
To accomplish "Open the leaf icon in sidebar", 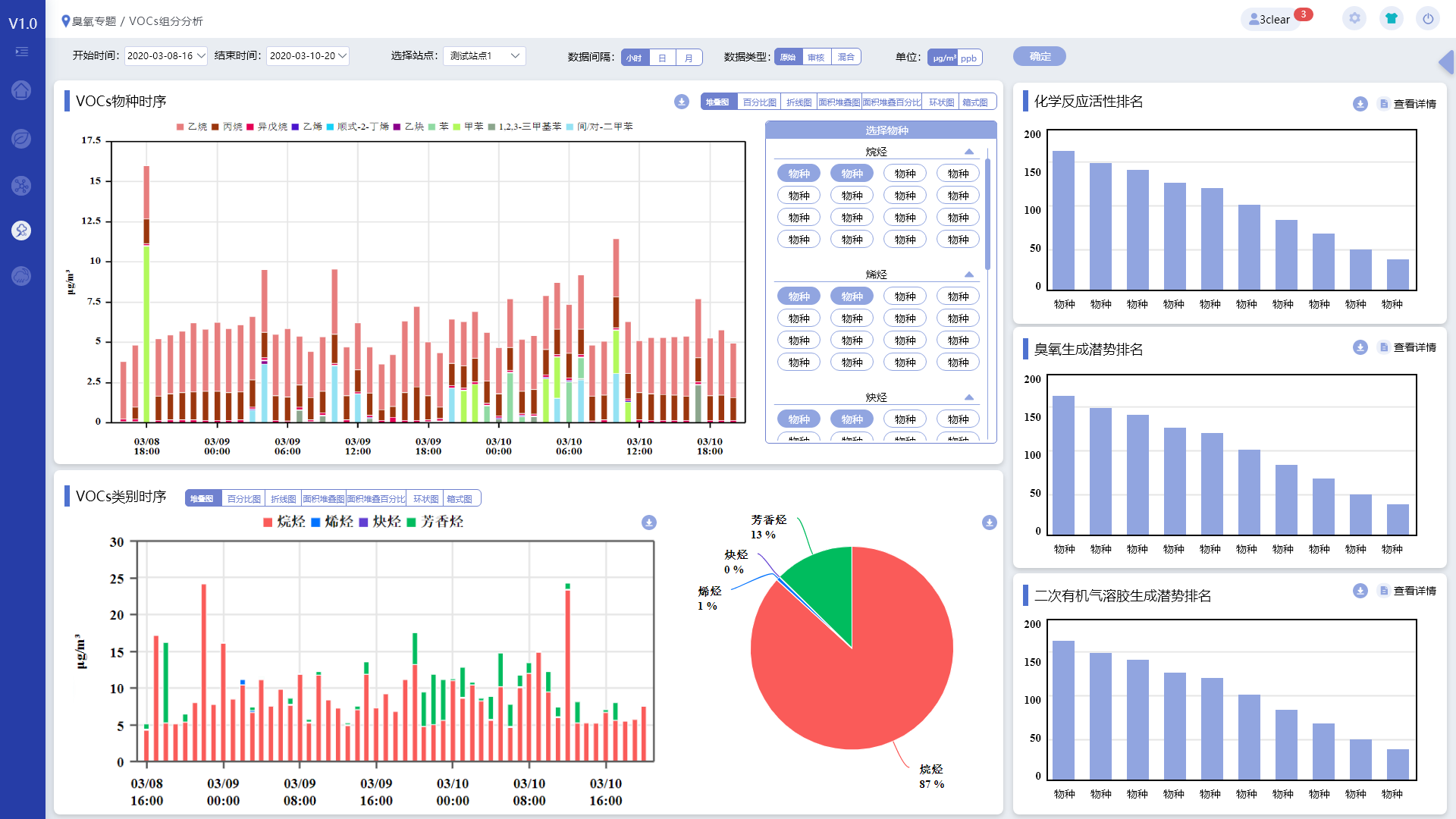I will coord(21,139).
